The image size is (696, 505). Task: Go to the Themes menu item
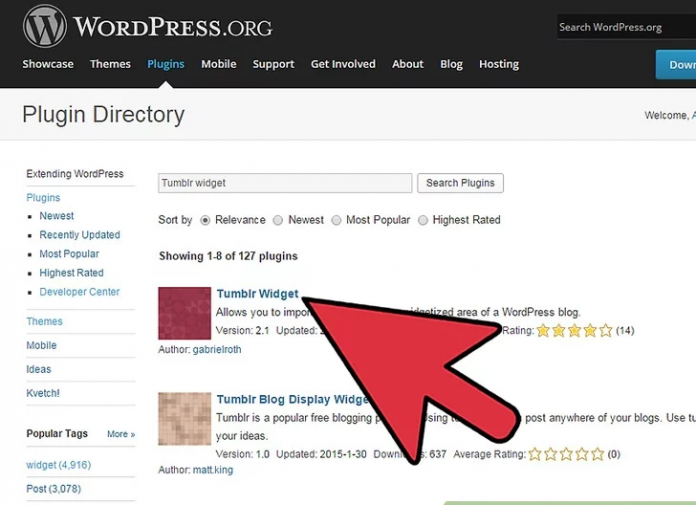point(110,64)
